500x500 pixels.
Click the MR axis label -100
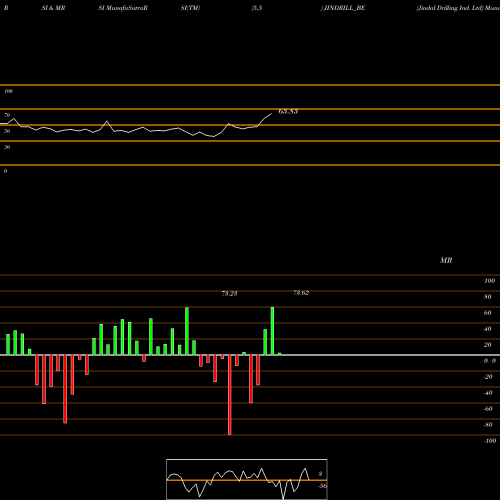click(490, 441)
